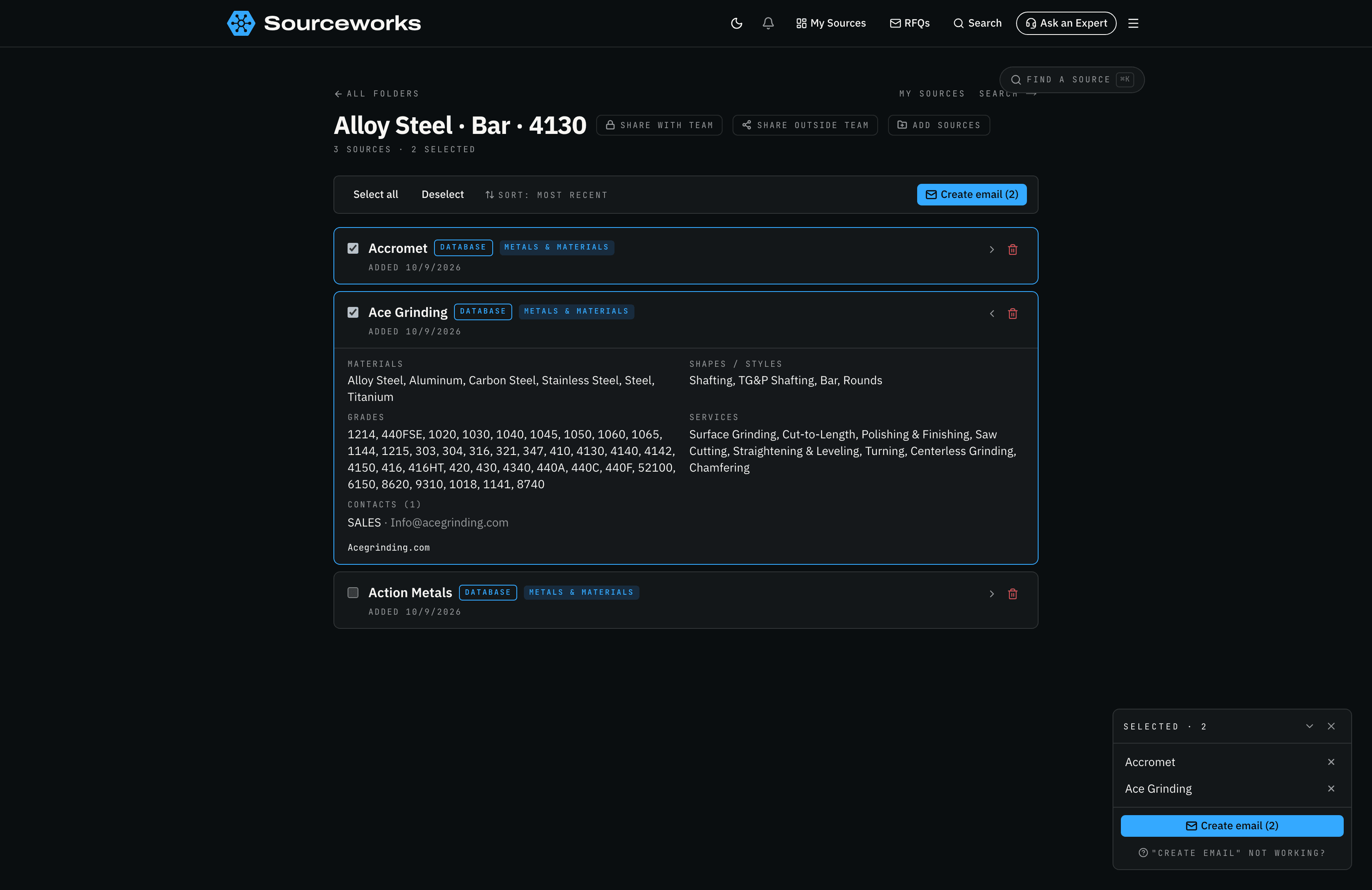
Task: Click Share With Team button
Action: point(659,125)
